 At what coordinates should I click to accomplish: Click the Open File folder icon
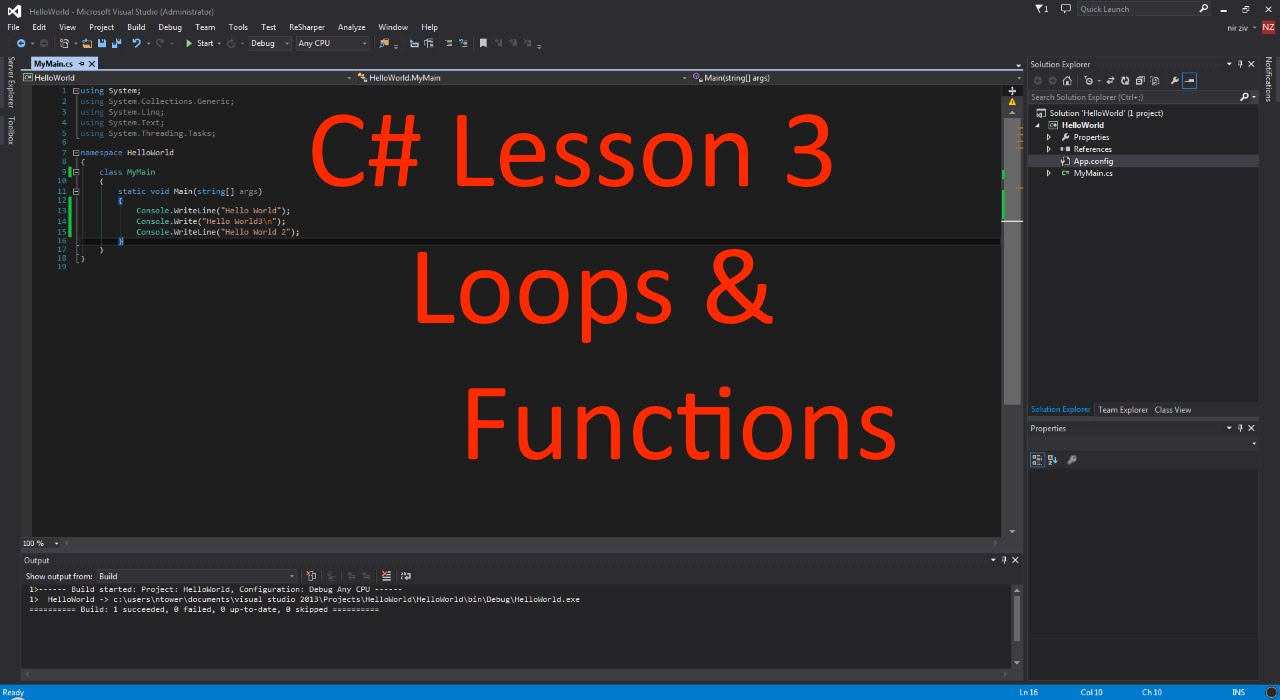tap(87, 43)
